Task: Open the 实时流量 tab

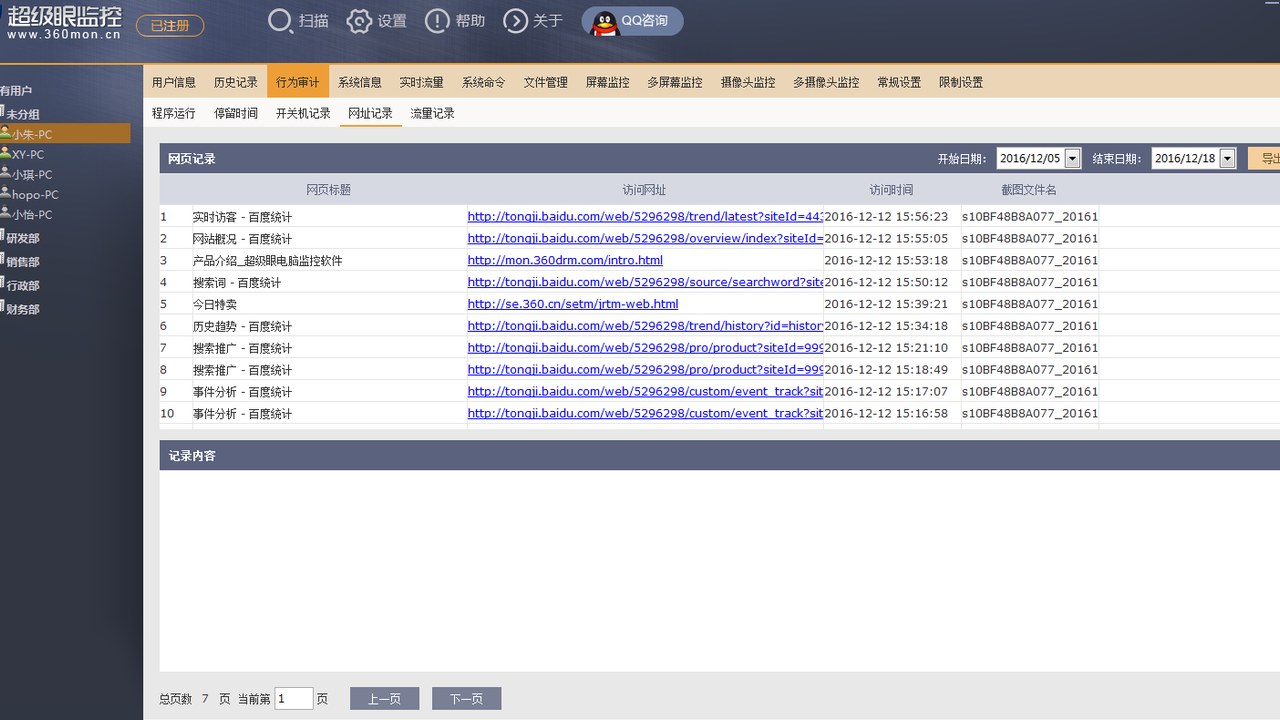Action: (422, 82)
